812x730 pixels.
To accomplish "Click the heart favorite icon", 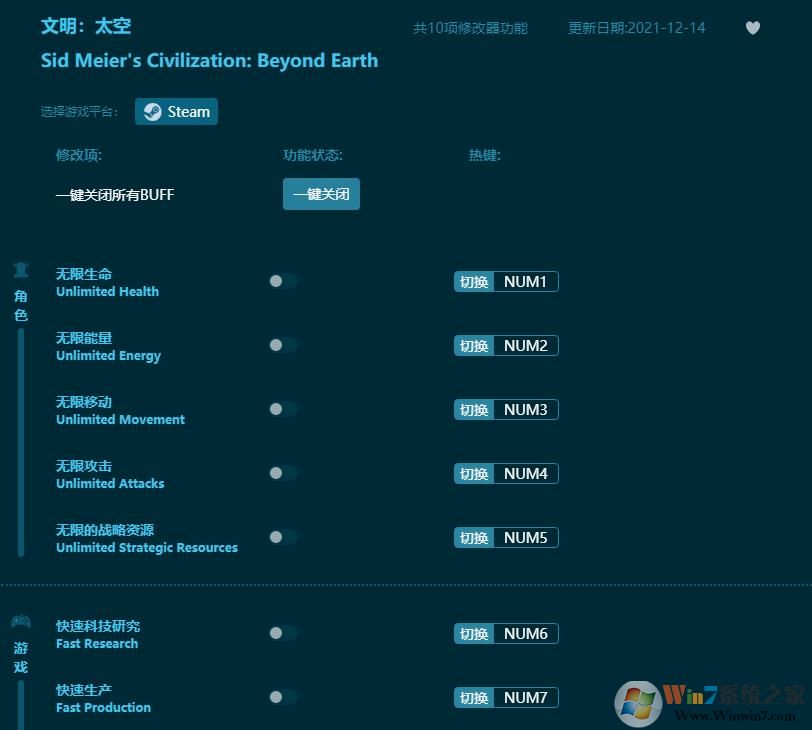I will [753, 28].
